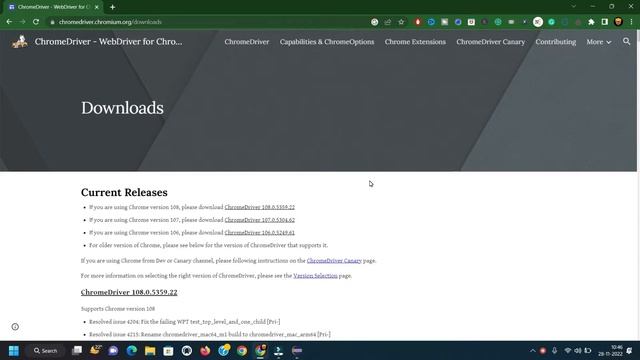Click the share page icon in address bar

pyautogui.click(x=388, y=22)
